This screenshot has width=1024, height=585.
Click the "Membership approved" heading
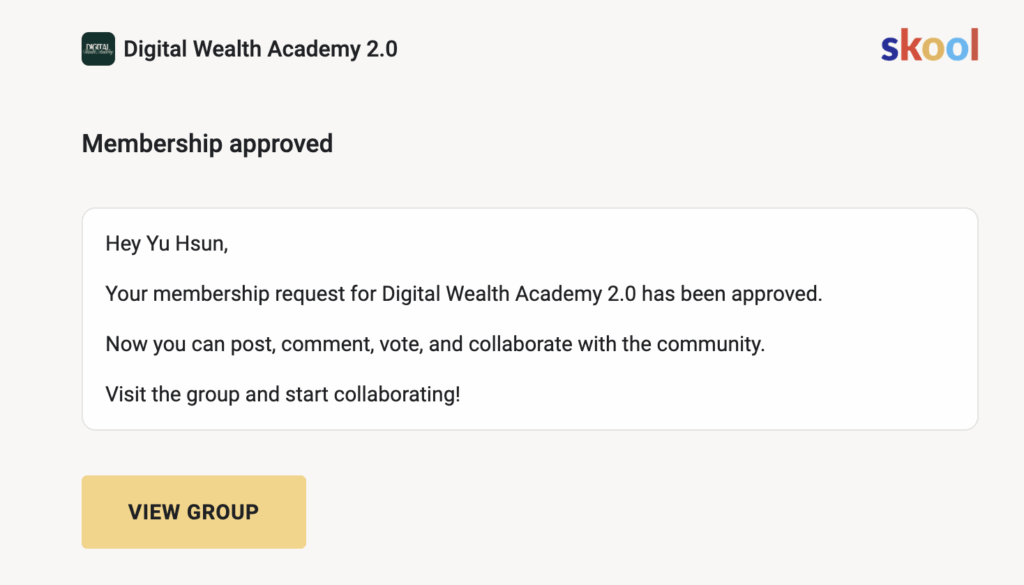tap(207, 144)
